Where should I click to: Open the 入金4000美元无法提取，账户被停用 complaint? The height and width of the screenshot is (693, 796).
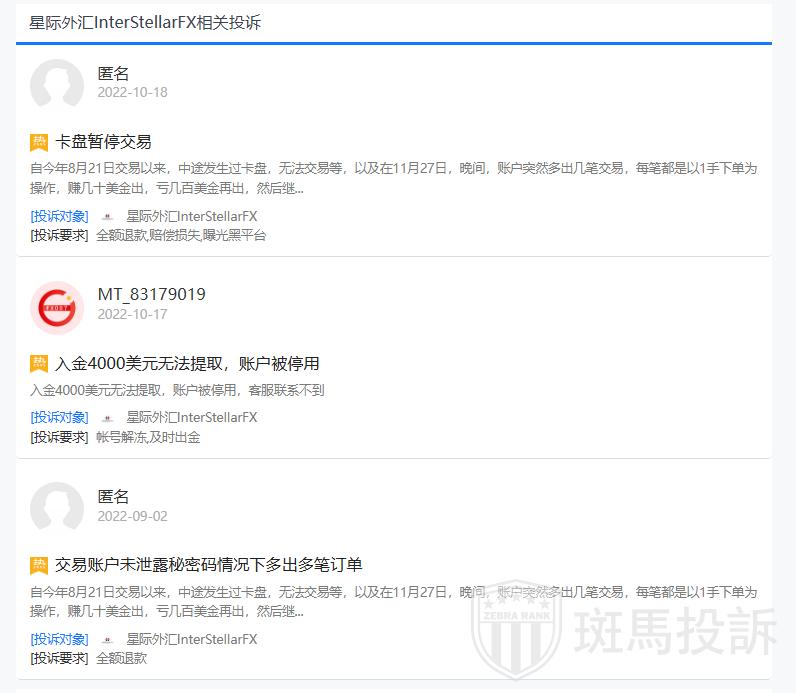click(188, 363)
